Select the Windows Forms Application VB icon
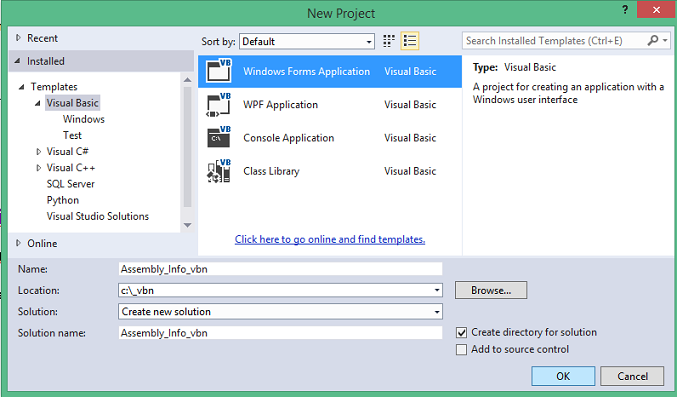677x397 pixels. (219, 71)
